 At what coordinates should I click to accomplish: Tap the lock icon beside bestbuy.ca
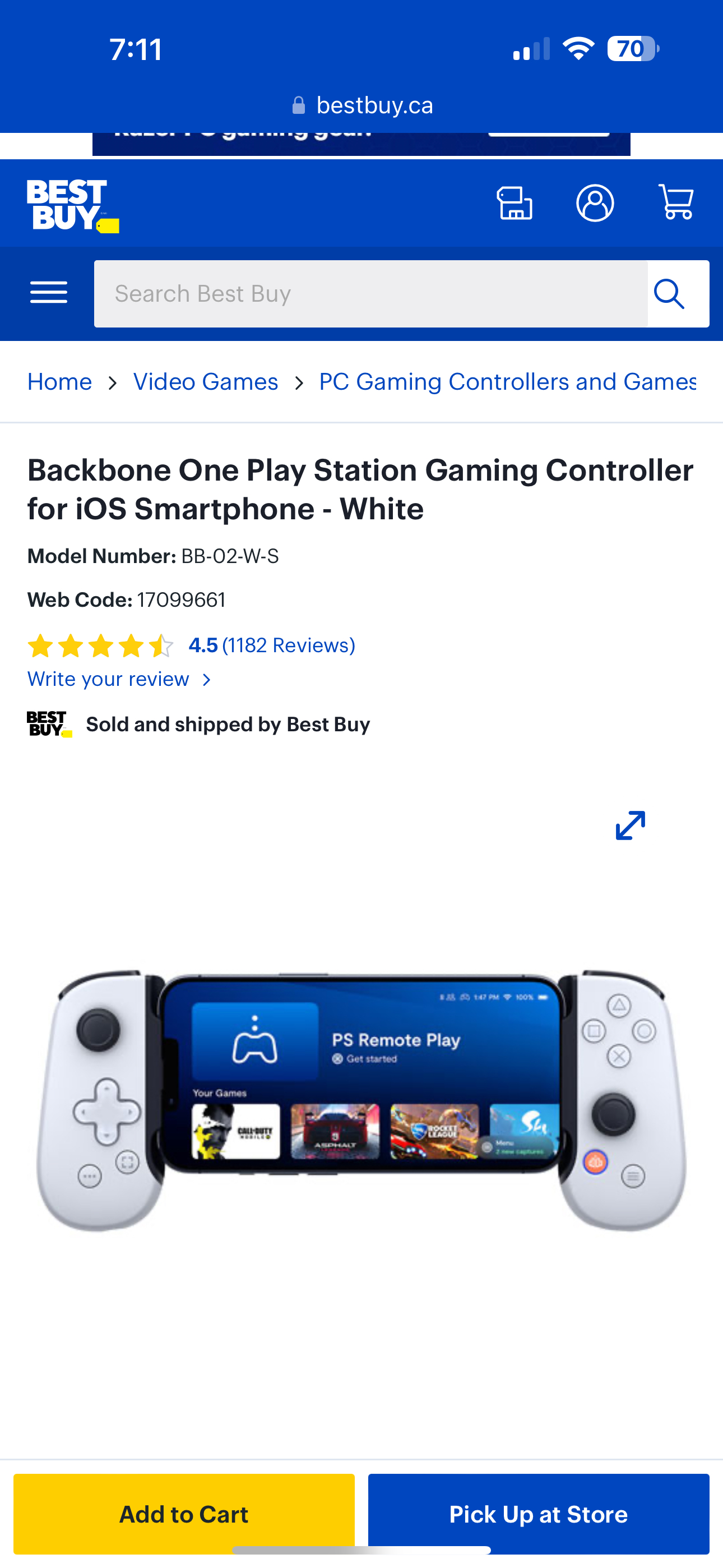pos(298,105)
